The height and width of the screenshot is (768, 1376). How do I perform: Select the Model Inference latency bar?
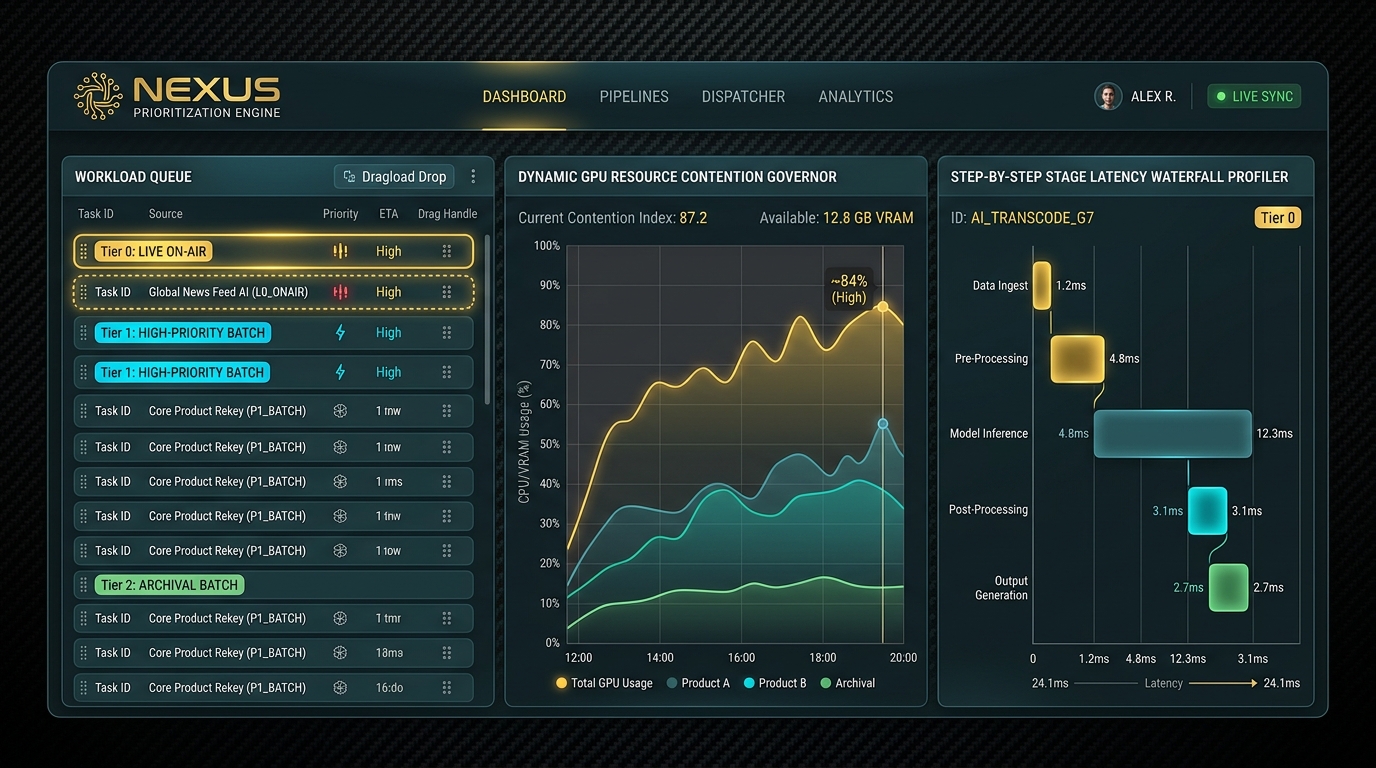point(1172,433)
